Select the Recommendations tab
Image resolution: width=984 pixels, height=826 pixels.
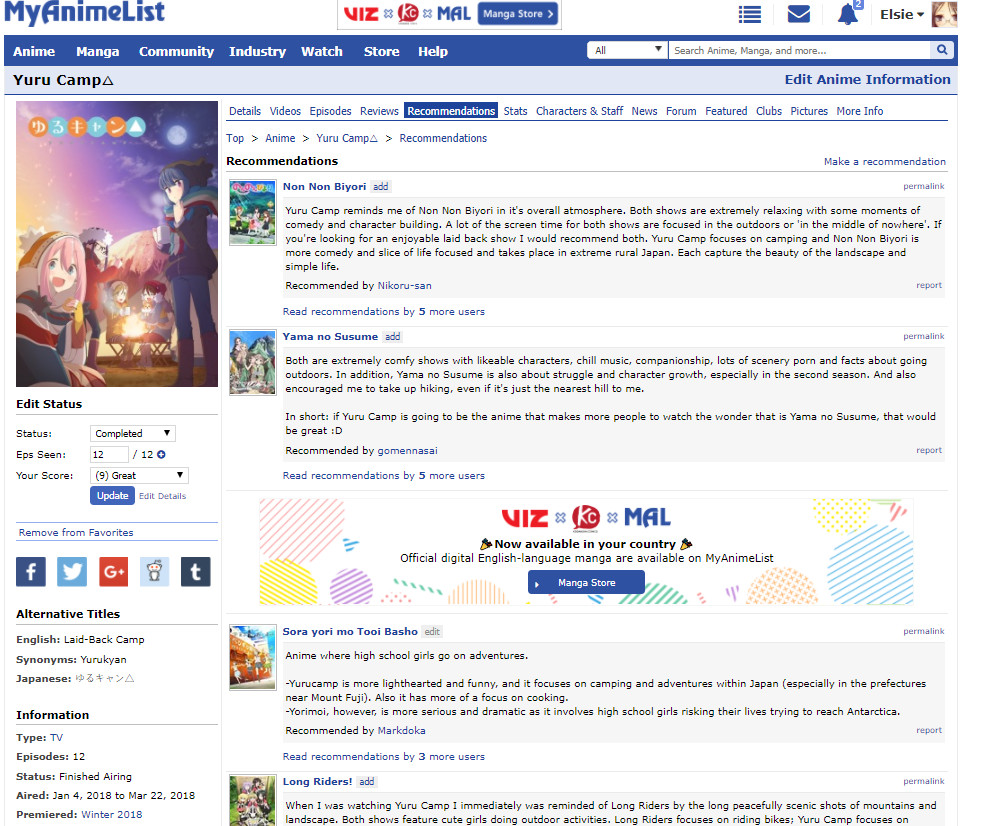click(451, 111)
